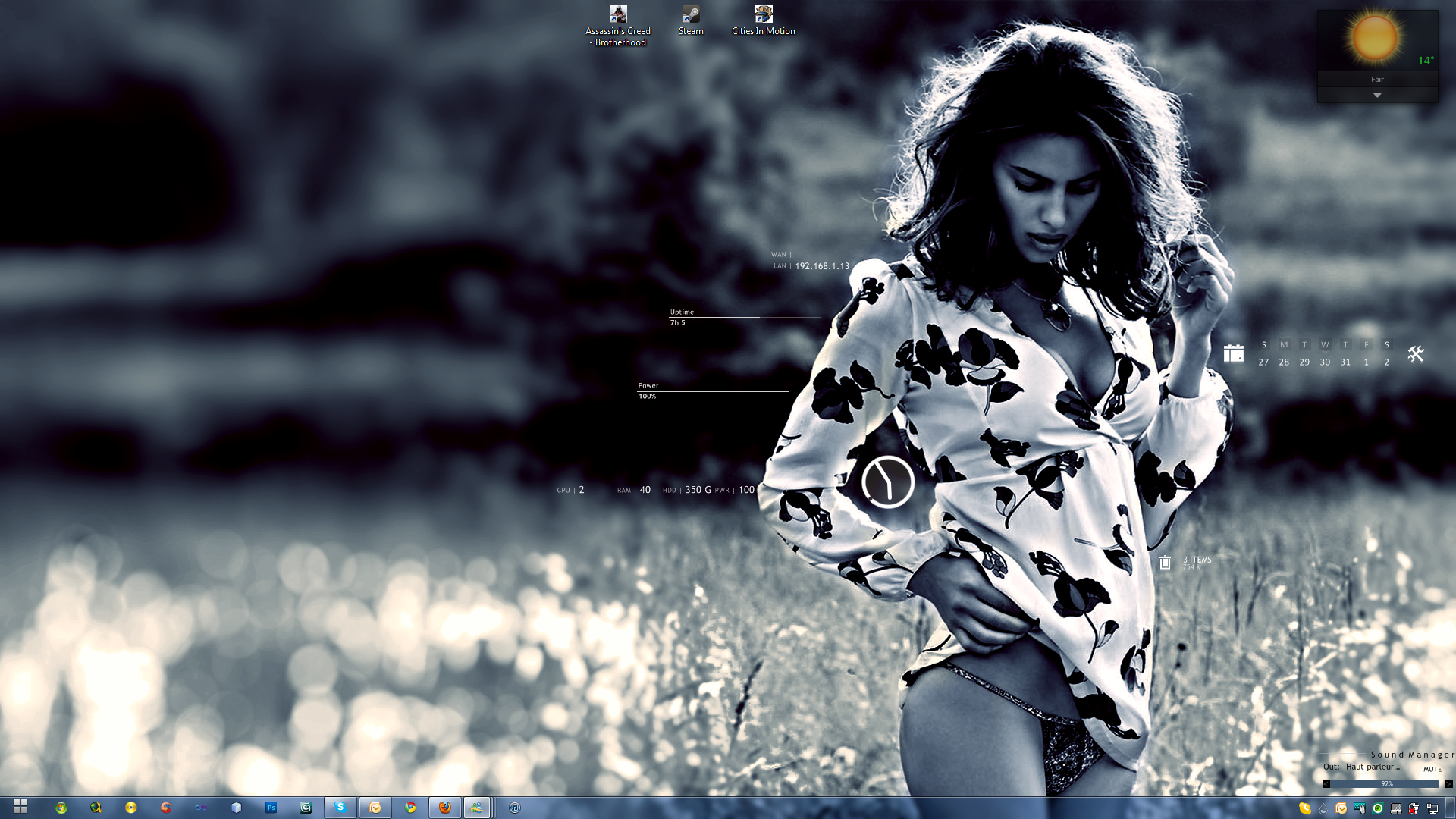Launch CCleaner from the taskbar

click(166, 808)
